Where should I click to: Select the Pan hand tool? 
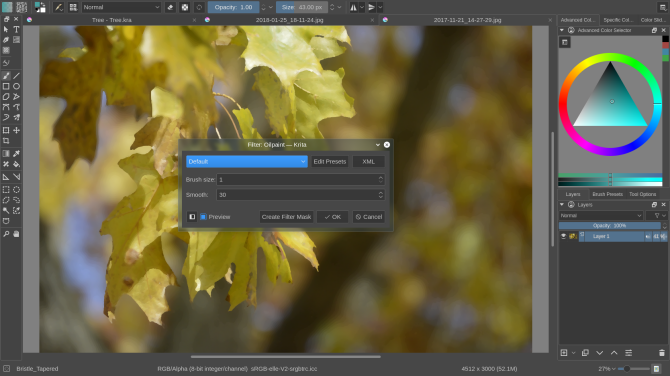click(16, 234)
